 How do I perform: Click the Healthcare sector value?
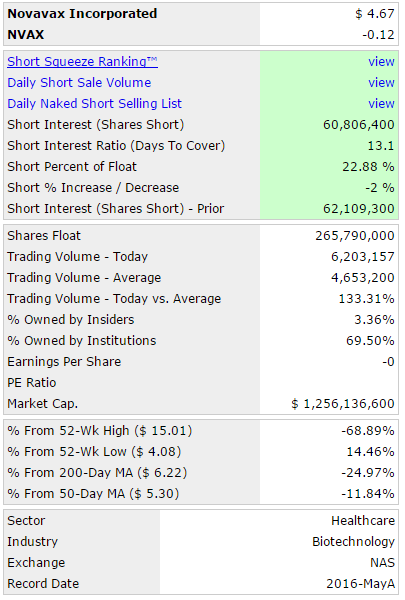(363, 521)
